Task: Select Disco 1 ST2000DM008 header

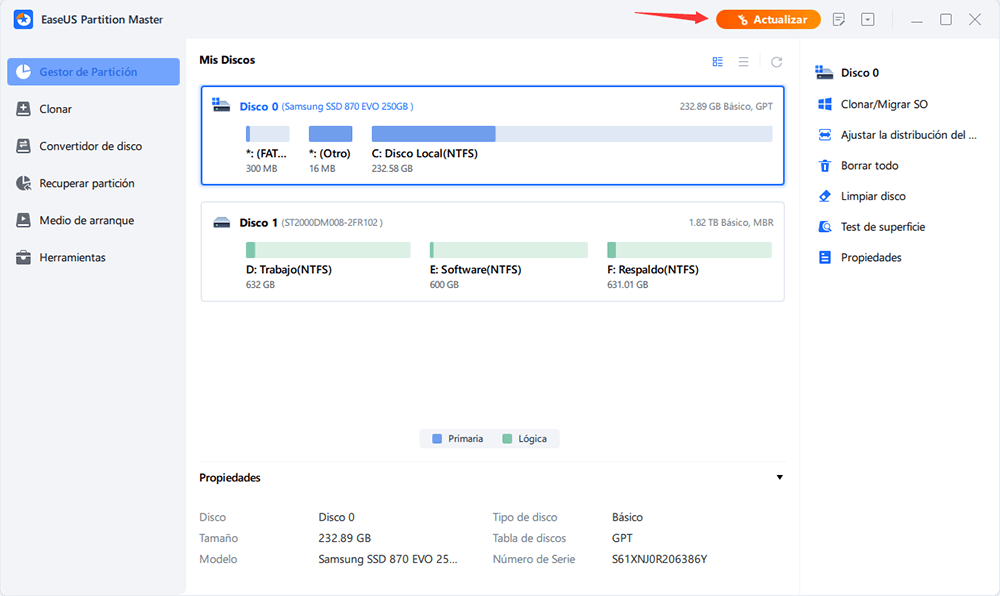Action: coord(311,222)
